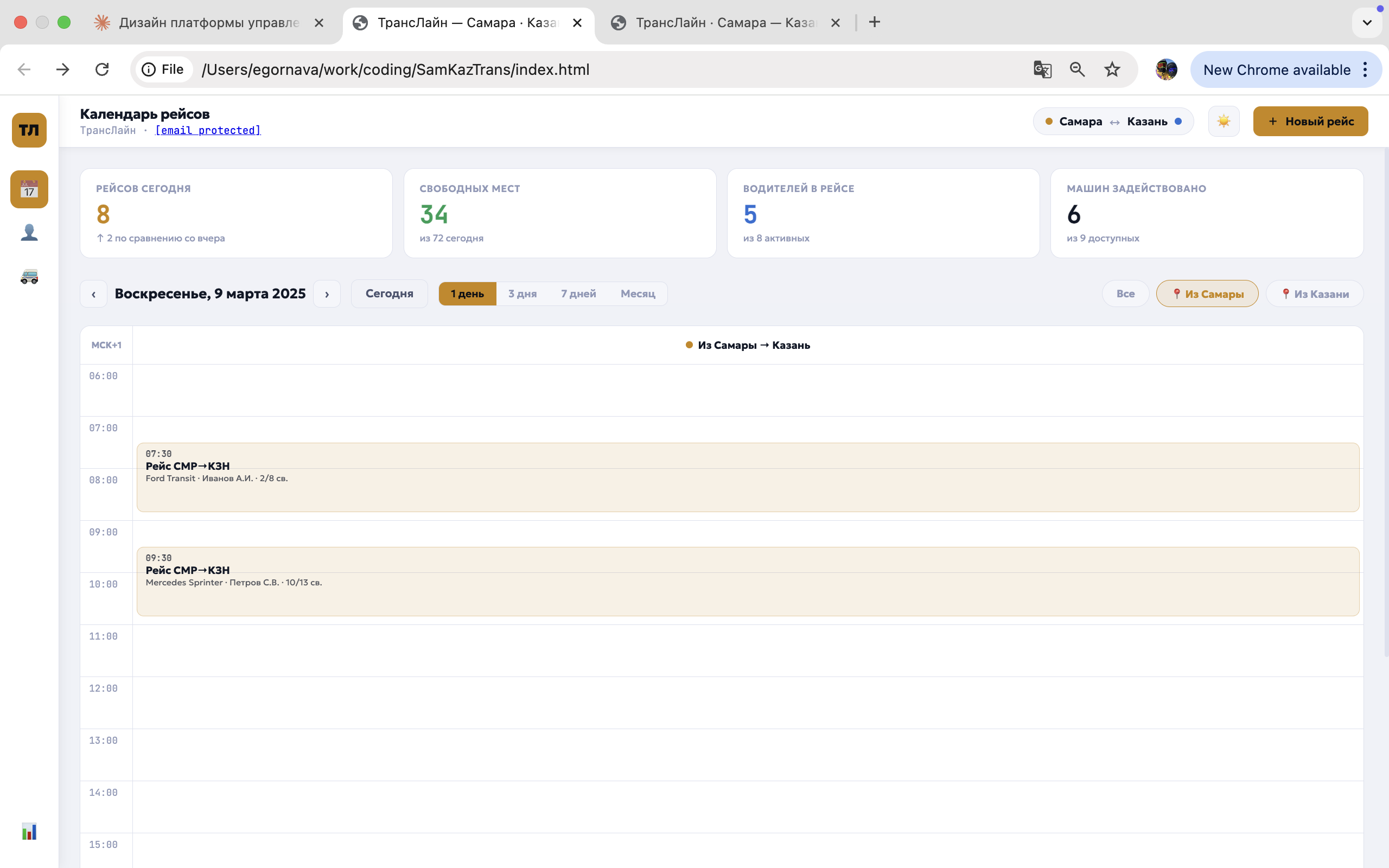Open the statistics bar chart icon
1389x868 pixels.
(x=29, y=831)
